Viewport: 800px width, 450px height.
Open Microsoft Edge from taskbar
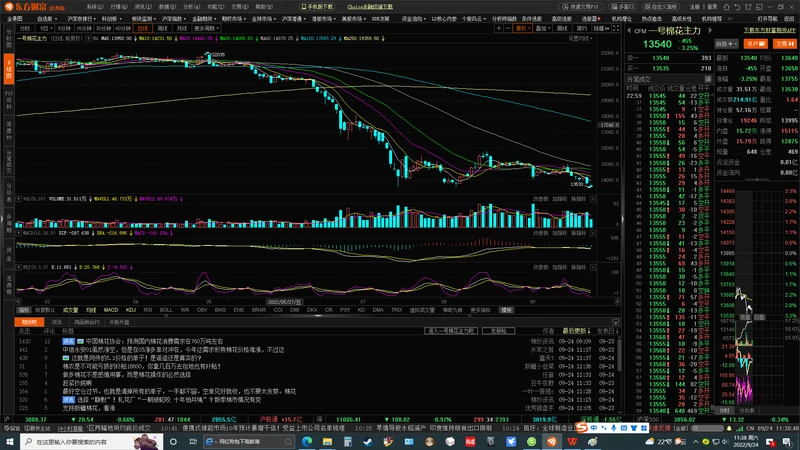tap(307, 441)
